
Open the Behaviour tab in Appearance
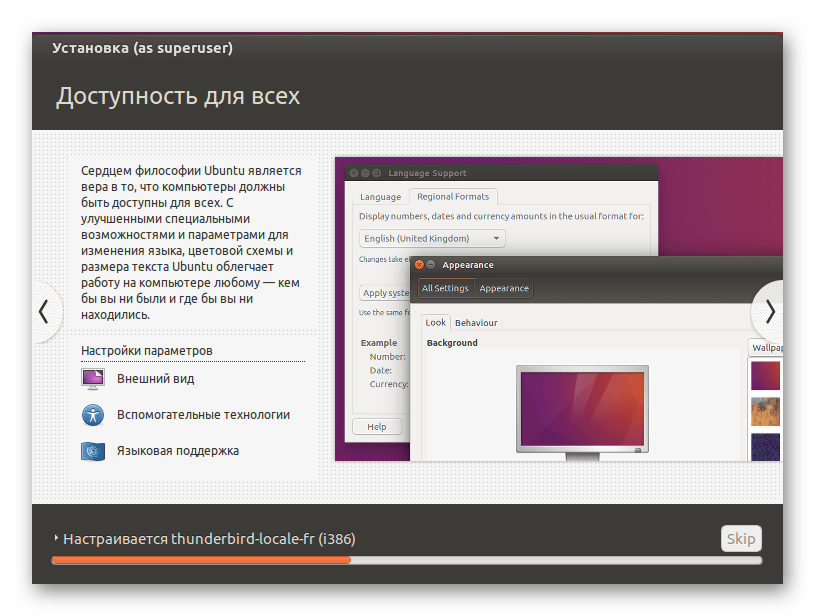[x=476, y=323]
